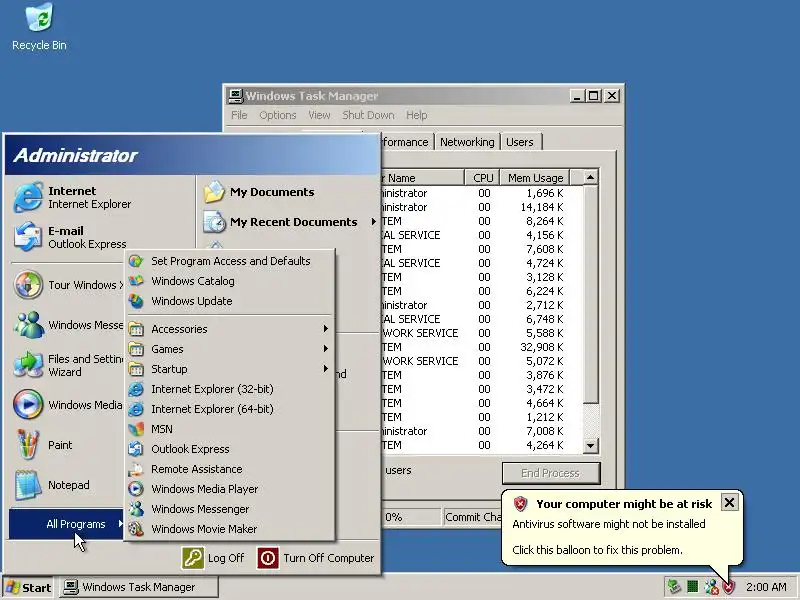Viewport: 800px width, 600px height.
Task: Launch Windows Media Player in All Programs list
Action: point(230,489)
